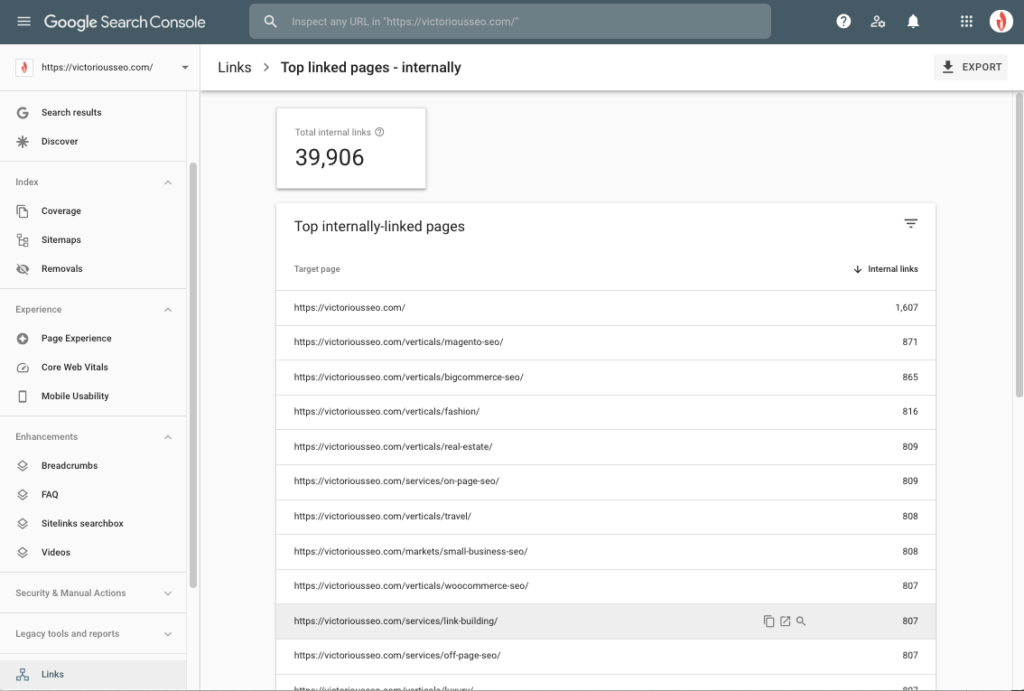Screen dimensions: 1024x691
Task: Open the user settings icon
Action: coord(878,21)
